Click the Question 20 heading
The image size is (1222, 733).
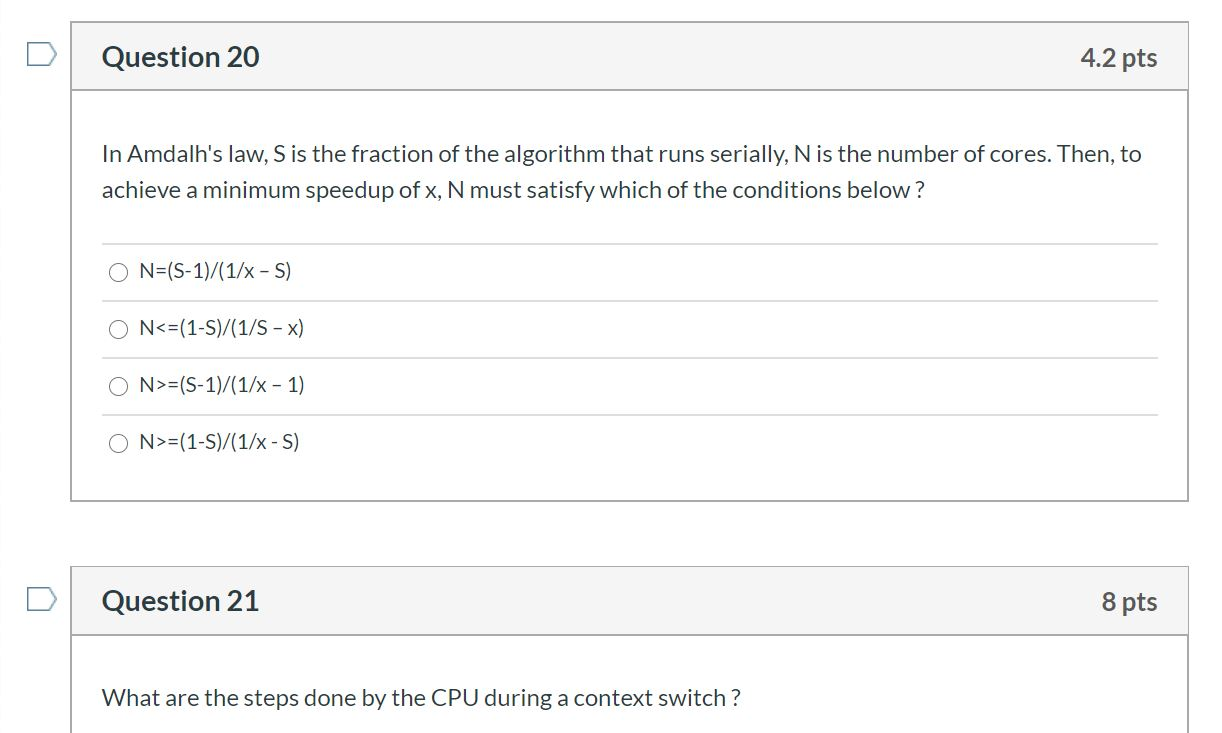coord(179,57)
